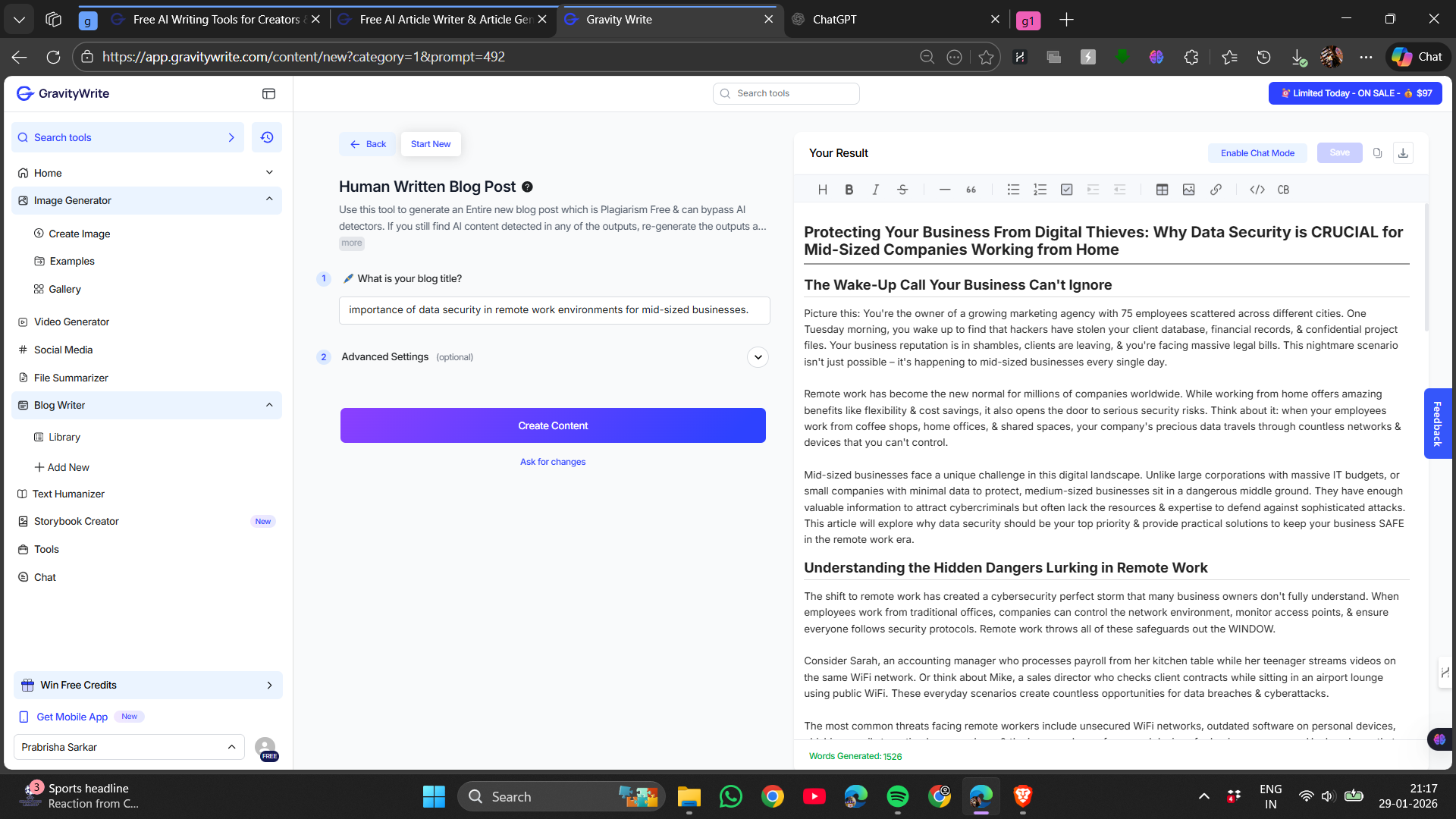Insert a table via toolbar icon
Image resolution: width=1456 pixels, height=819 pixels.
pos(1162,190)
